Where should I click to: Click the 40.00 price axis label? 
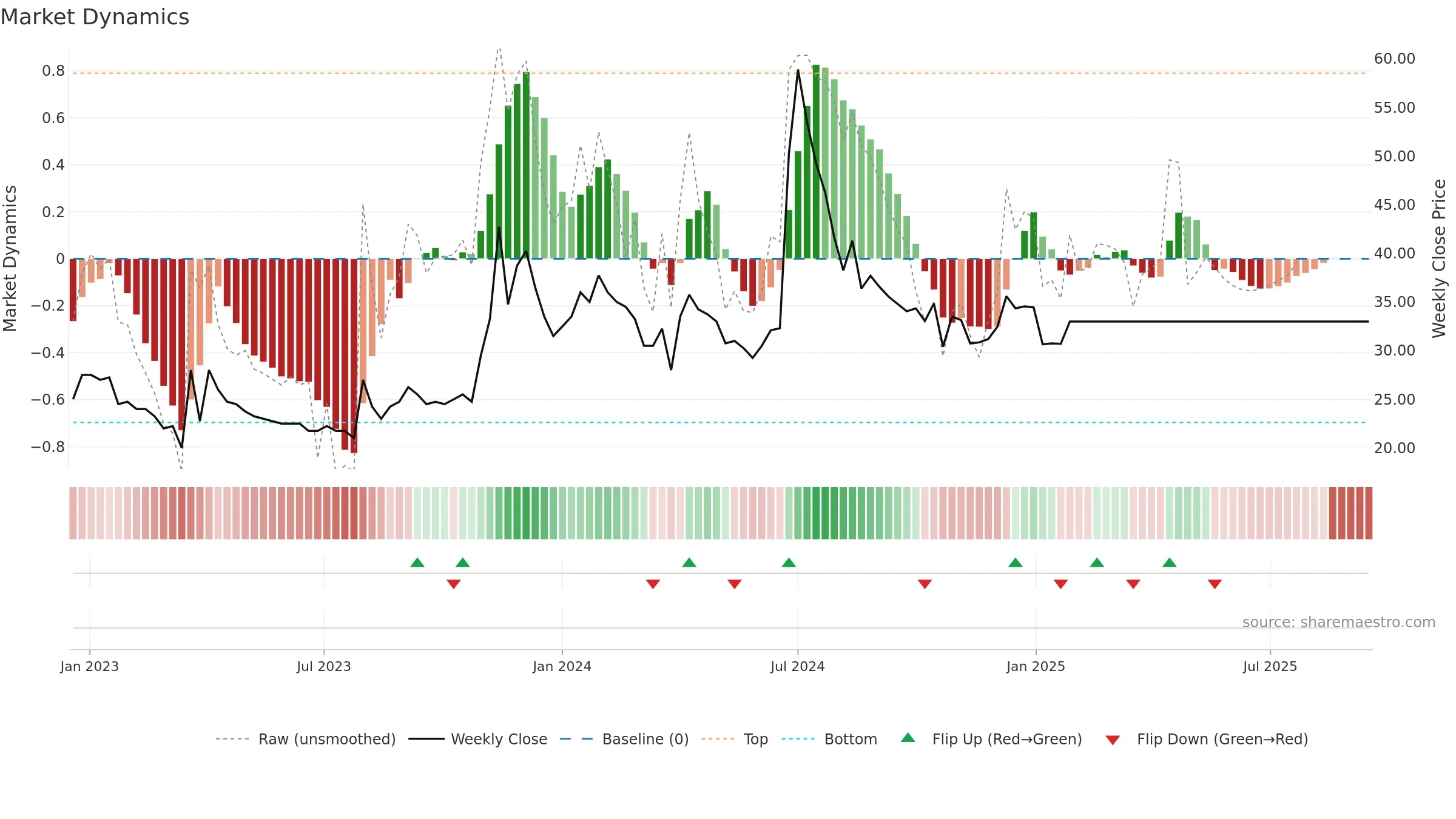(1395, 253)
